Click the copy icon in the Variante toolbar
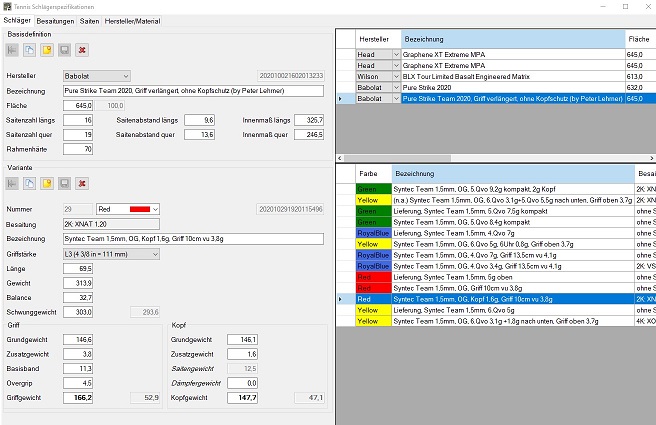The image size is (656, 425). [x=30, y=183]
